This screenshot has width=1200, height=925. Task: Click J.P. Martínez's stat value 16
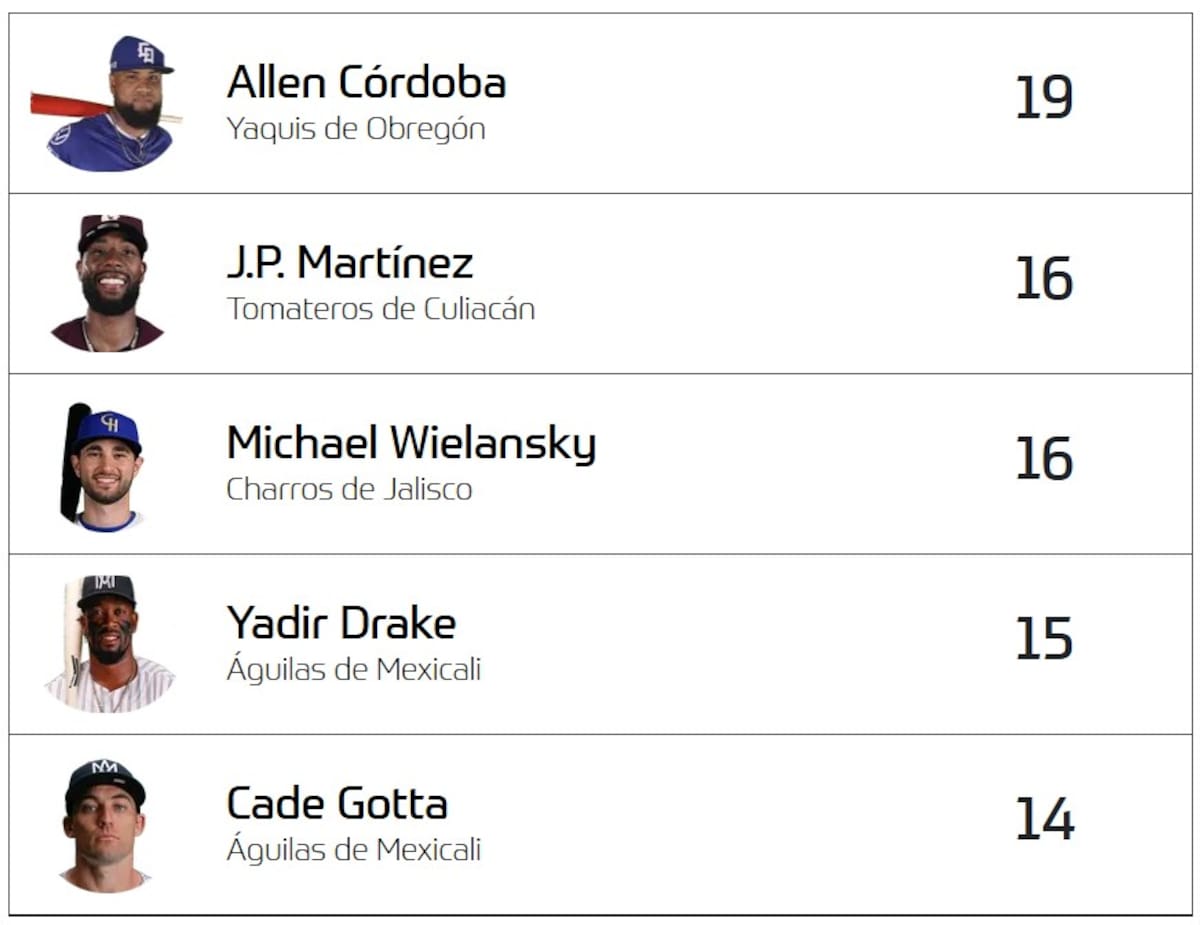[1044, 279]
